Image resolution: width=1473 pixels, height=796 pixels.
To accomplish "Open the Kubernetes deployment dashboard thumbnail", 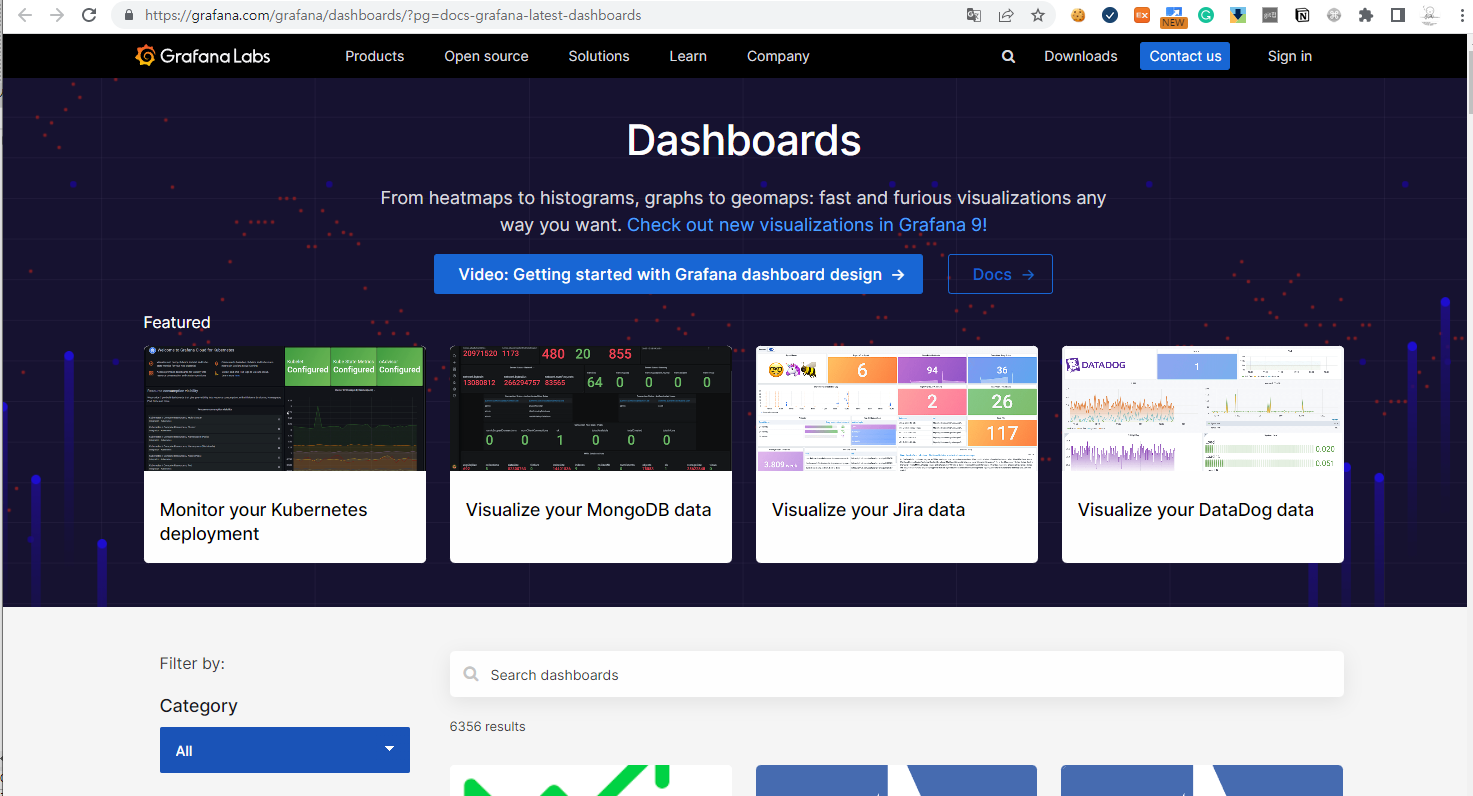I will (285, 408).
